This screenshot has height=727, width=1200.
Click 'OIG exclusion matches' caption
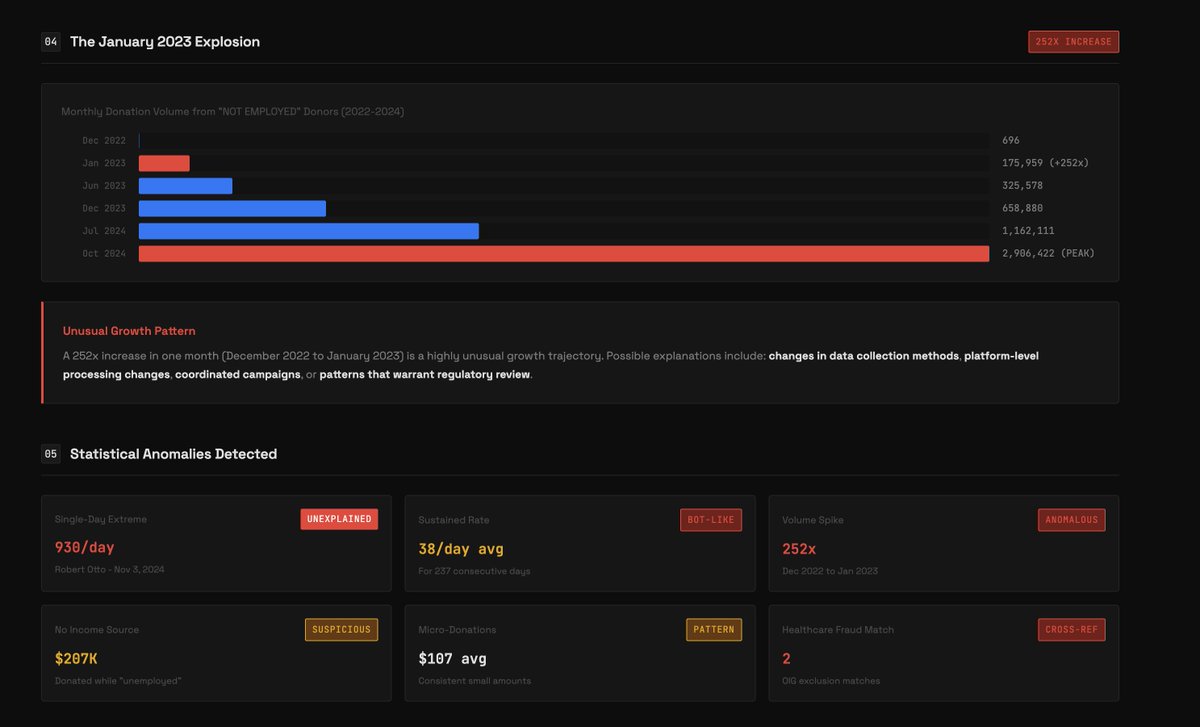[832, 681]
